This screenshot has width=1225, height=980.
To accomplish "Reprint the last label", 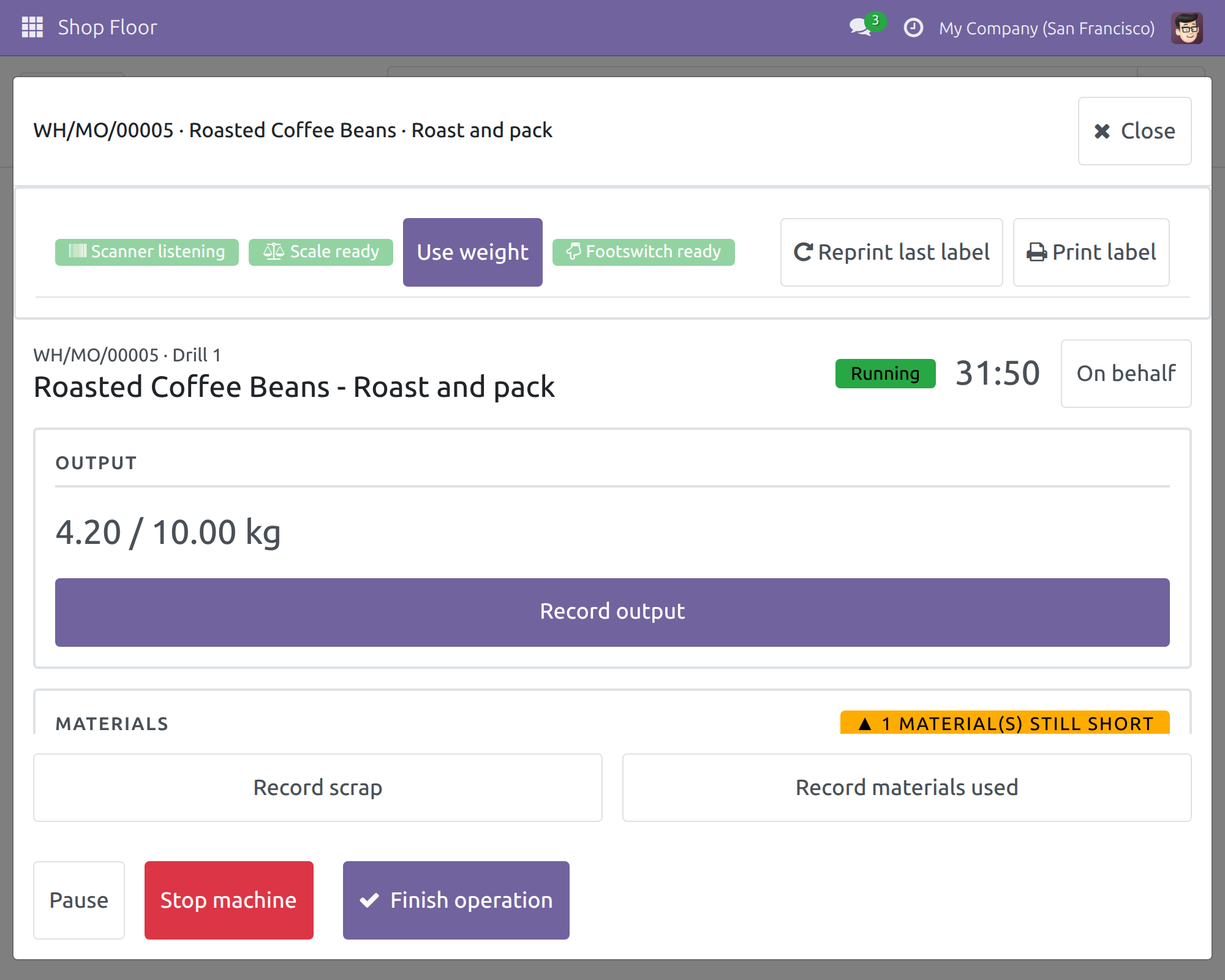I will tap(891, 252).
